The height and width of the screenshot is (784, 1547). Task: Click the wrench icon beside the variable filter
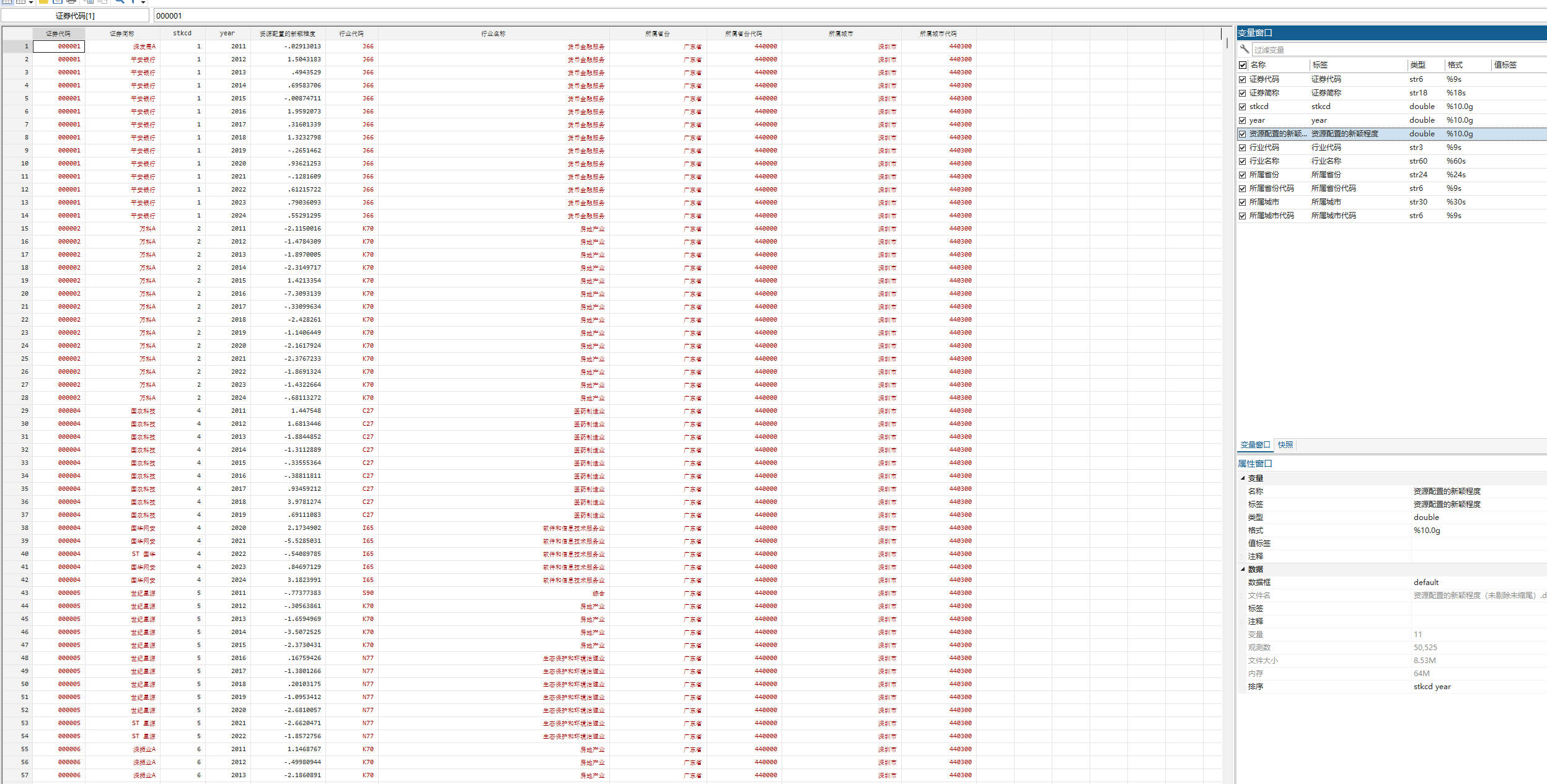coord(1244,49)
